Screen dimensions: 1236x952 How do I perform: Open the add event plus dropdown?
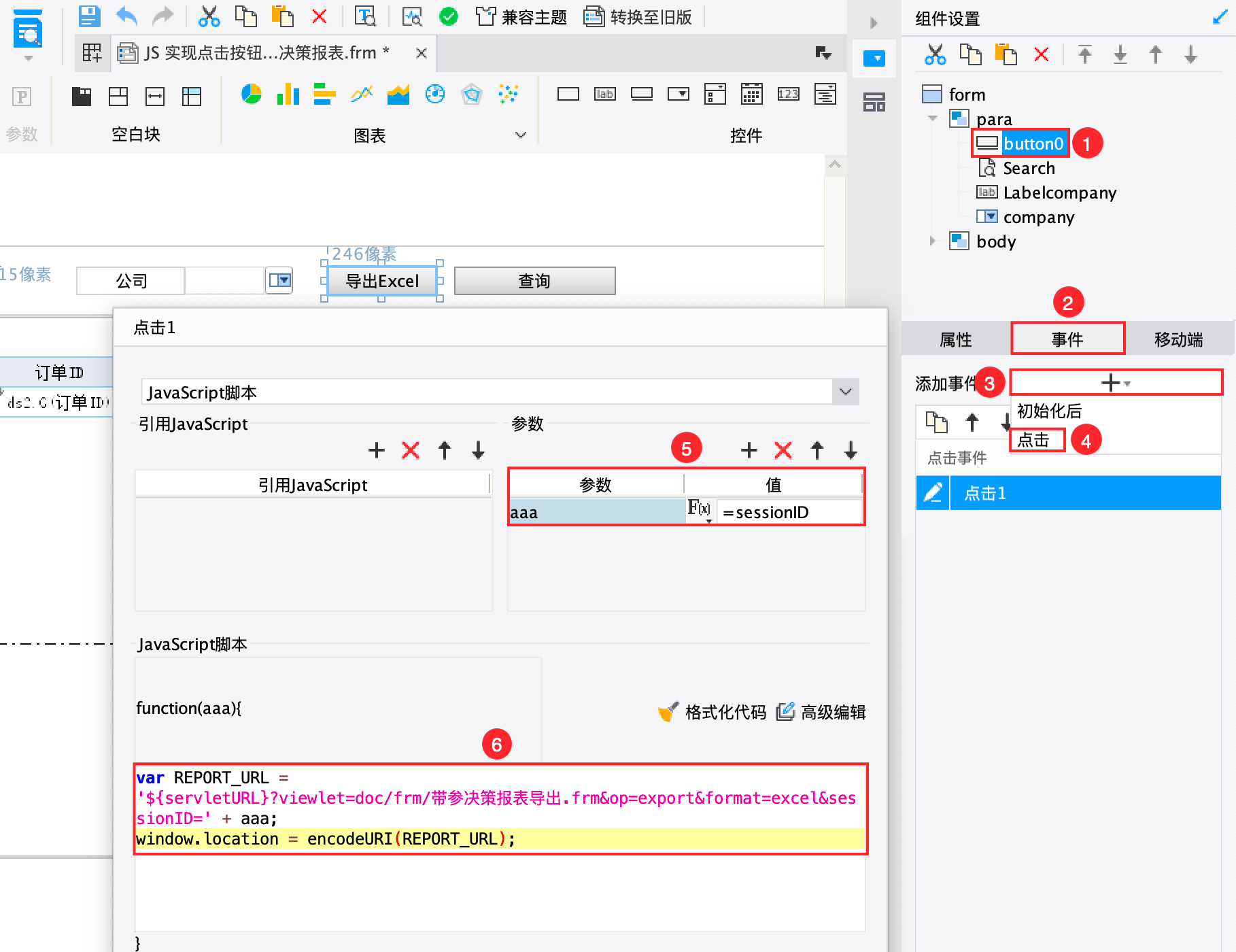[x=1116, y=383]
